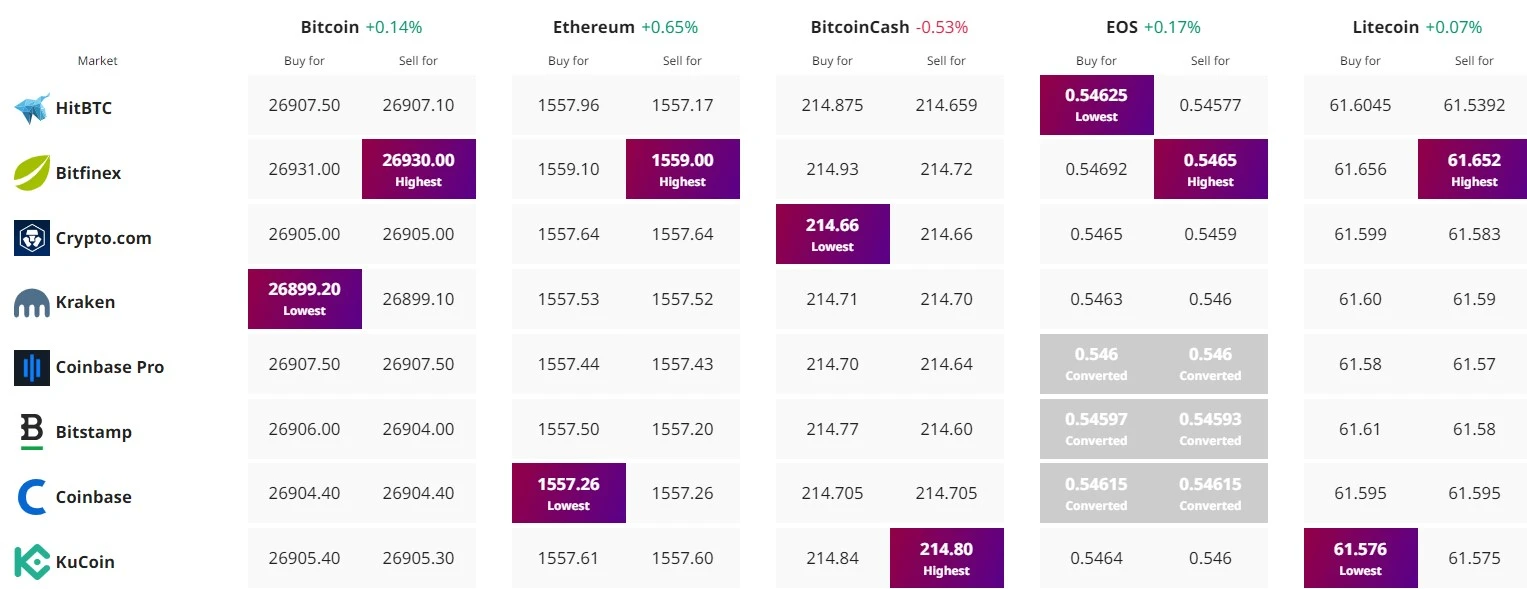Click the KuCoin green logo icon
The image size is (1527, 589).
click(32, 562)
